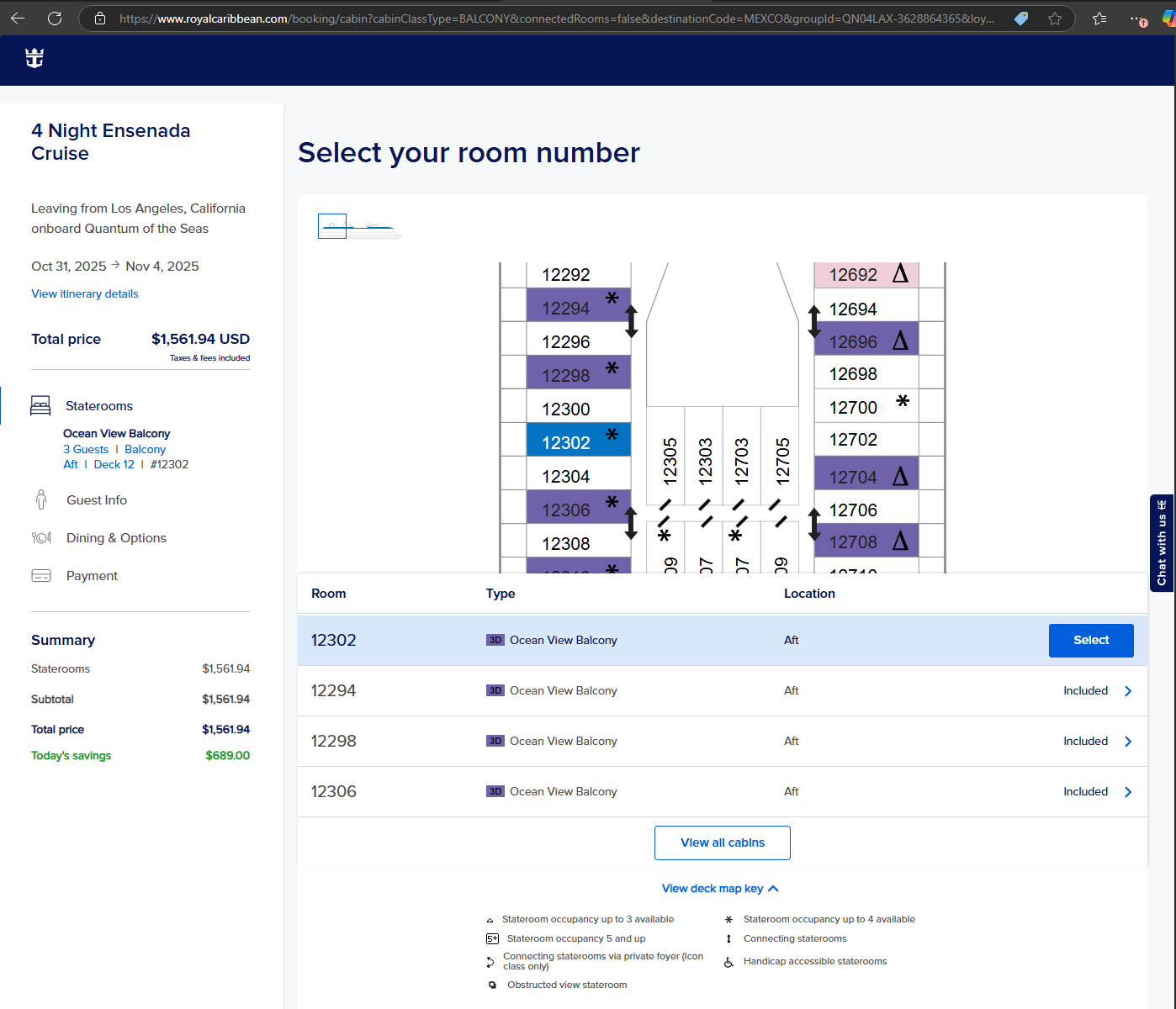Click the Staterooms bed icon
The height and width of the screenshot is (1009, 1176).
click(40, 405)
